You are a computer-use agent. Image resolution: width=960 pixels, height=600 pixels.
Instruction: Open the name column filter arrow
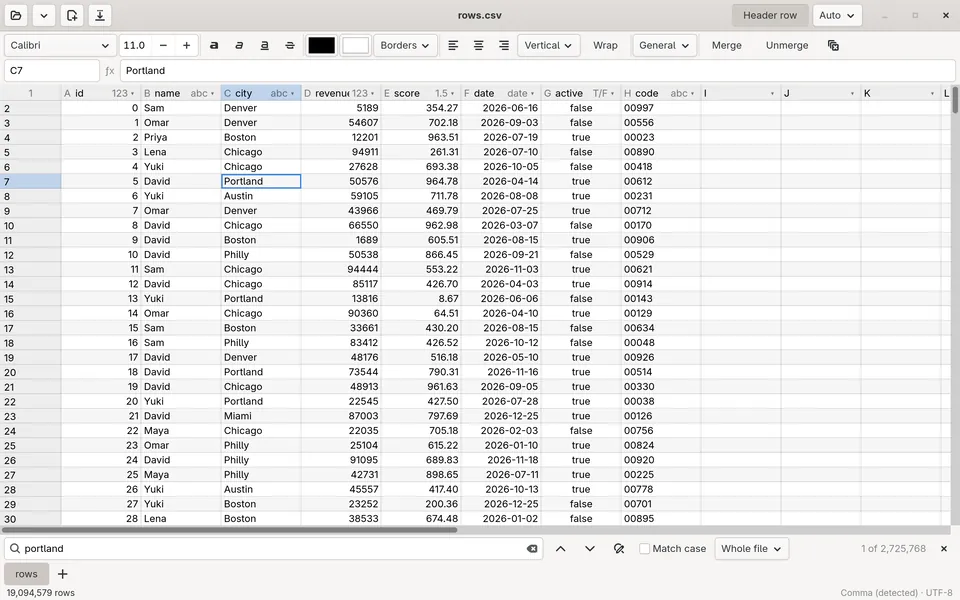pos(212,94)
